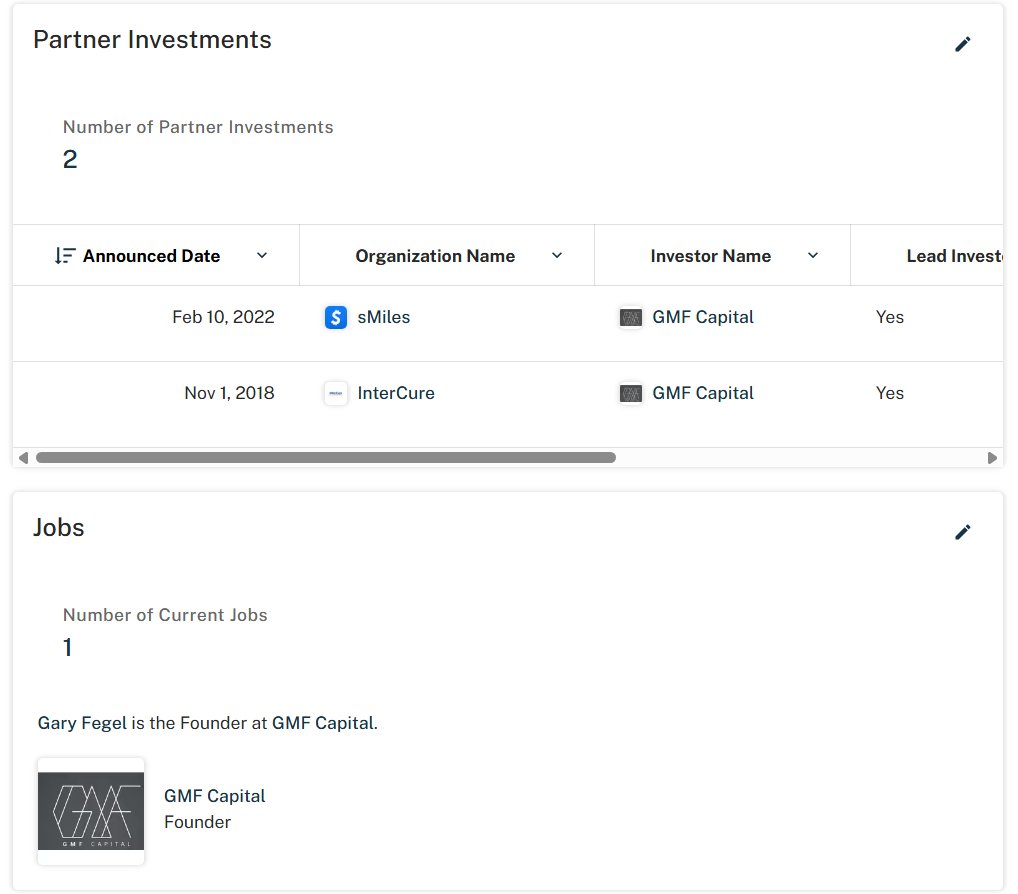
Task: Edit the Partner Investments section
Action: tap(962, 44)
